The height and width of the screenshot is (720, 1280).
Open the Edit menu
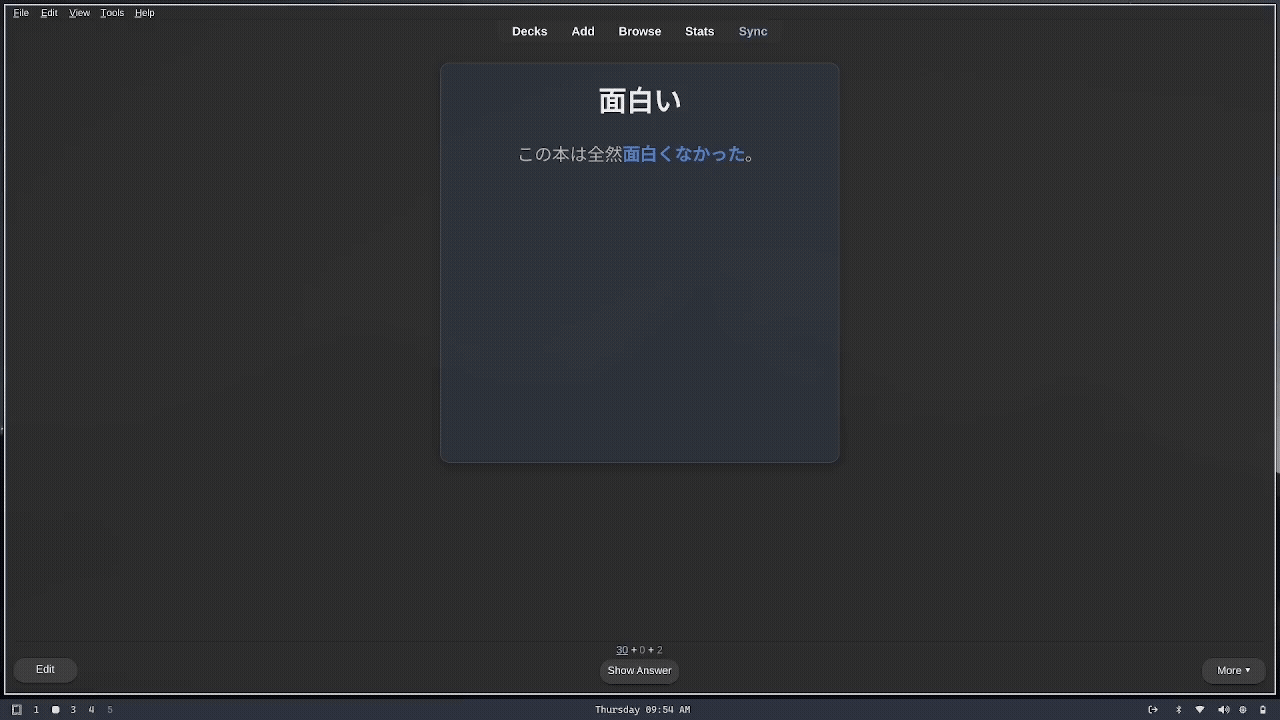pos(49,13)
